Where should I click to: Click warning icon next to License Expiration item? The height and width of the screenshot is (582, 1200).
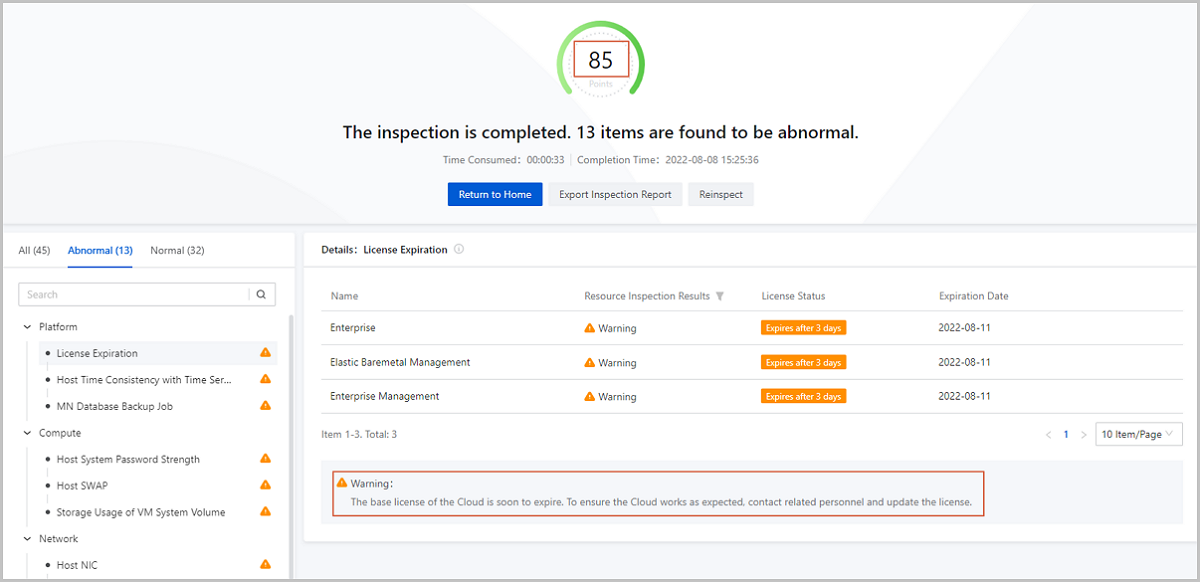pos(265,353)
